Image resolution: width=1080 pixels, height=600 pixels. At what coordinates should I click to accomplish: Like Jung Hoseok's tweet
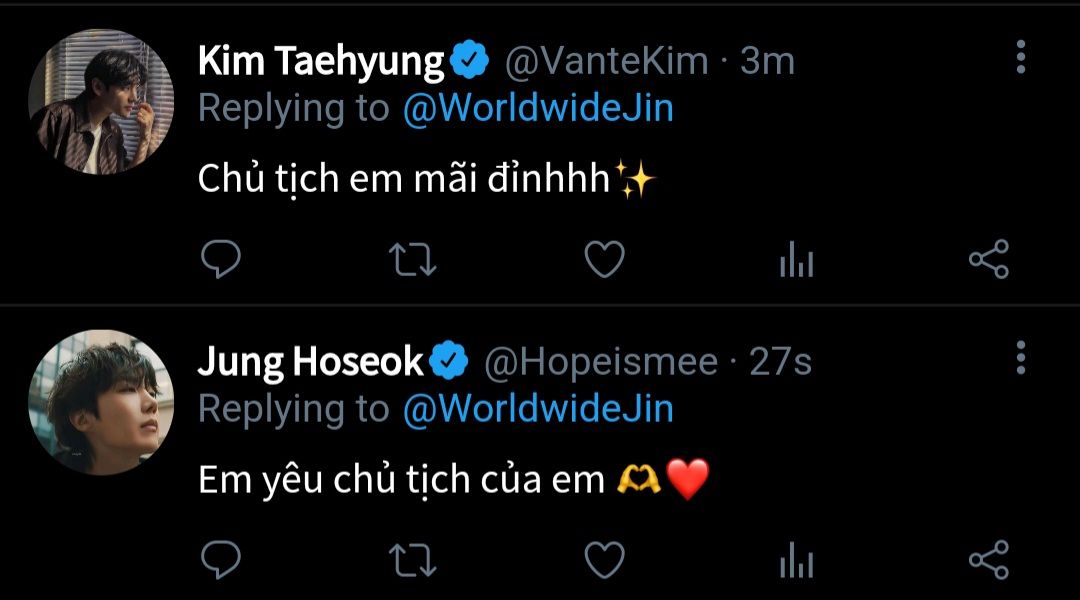[x=604, y=559]
